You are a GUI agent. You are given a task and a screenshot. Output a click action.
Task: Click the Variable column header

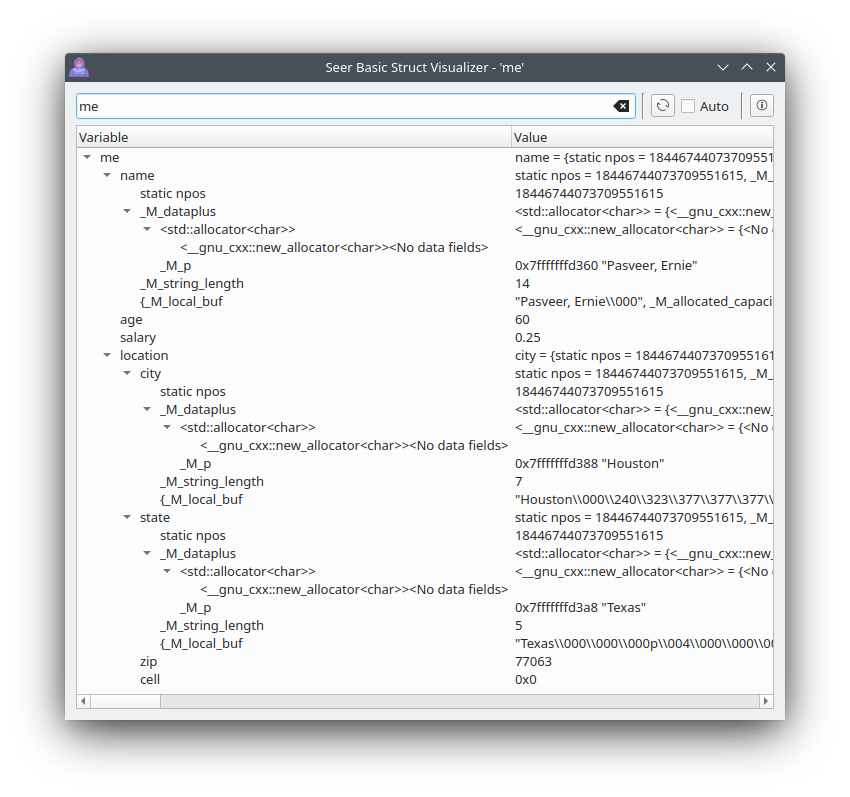(294, 137)
